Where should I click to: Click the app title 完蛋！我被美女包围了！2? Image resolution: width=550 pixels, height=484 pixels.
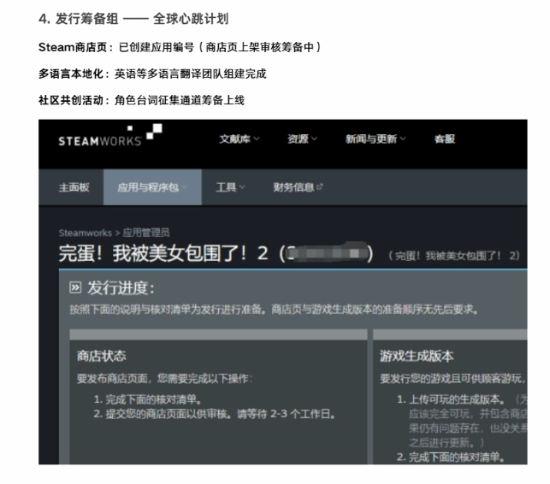tap(163, 253)
